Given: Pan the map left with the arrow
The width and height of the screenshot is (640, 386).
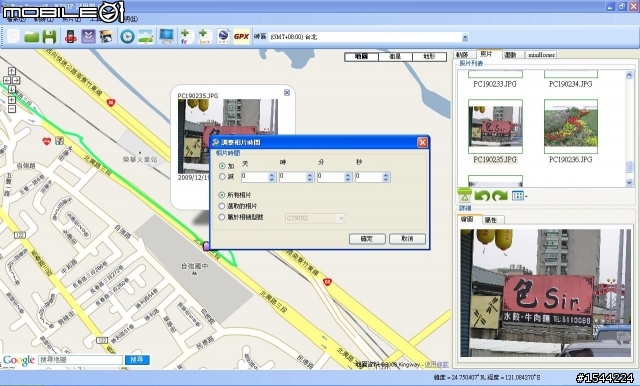Looking at the screenshot, I should (7, 80).
